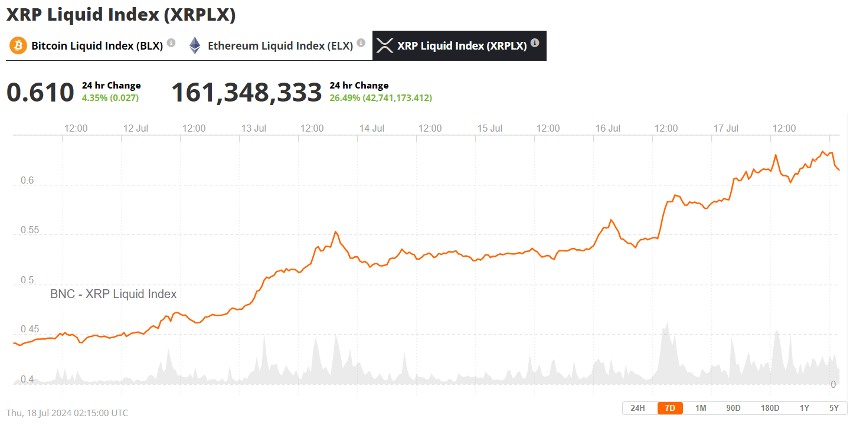Choose the 90D time range
This screenshot has height=425, width=850.
coord(733,408)
